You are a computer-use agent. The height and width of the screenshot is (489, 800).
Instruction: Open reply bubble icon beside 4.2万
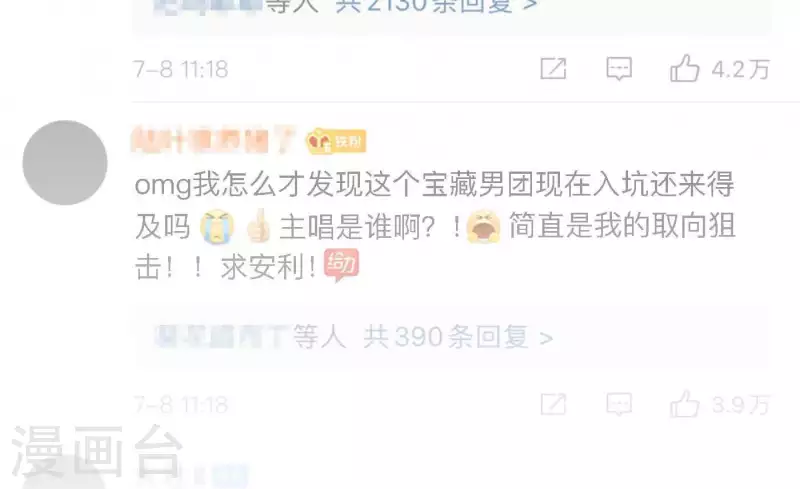click(619, 68)
